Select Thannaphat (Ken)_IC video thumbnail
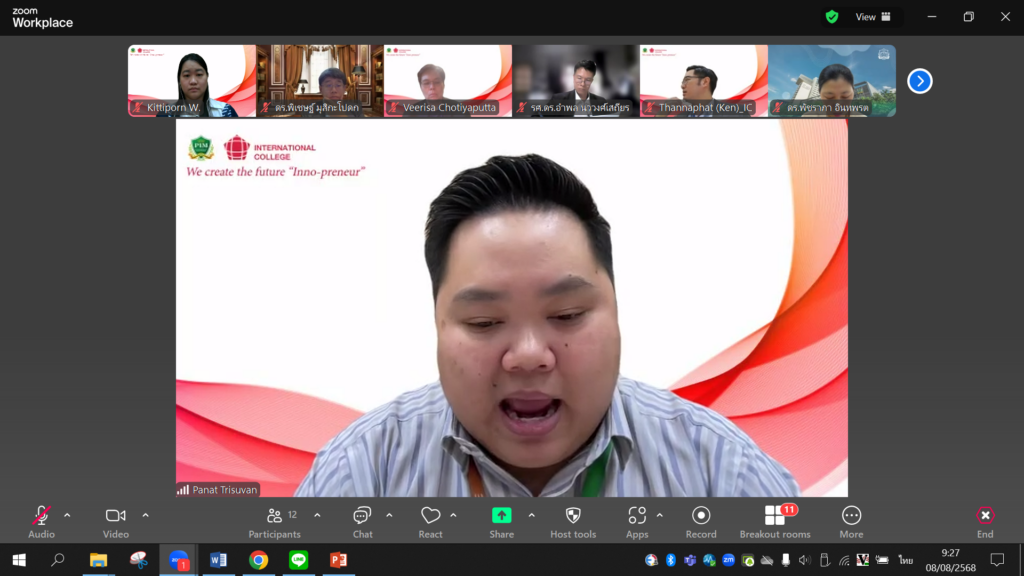Image resolution: width=1024 pixels, height=576 pixels. 704,81
